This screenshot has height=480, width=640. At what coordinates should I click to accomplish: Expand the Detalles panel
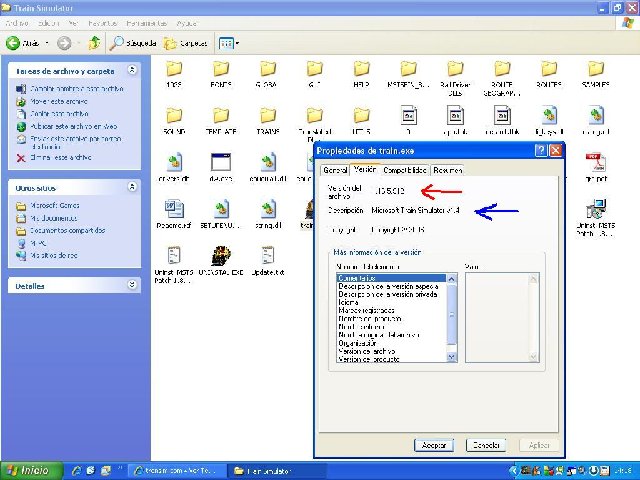[133, 285]
